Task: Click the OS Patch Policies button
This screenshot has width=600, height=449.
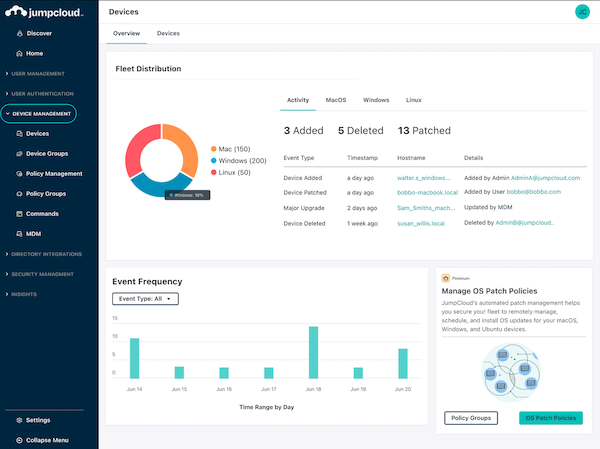Action: [551, 417]
